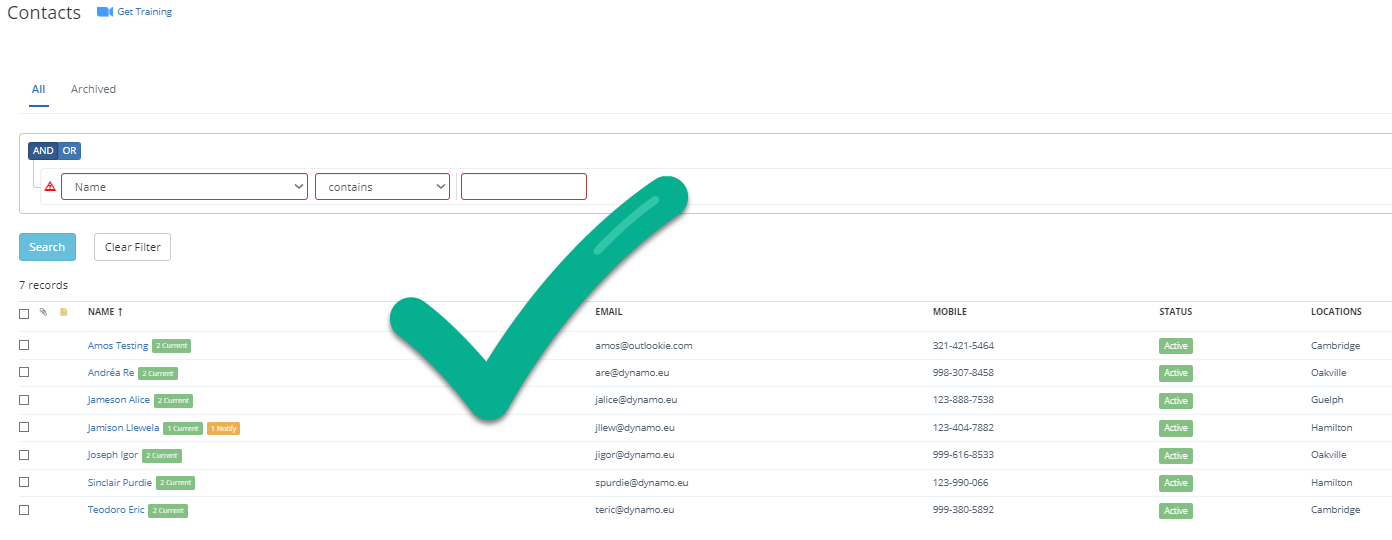Click the 2 Current badge for Amos Testing
Screen dimensions: 1392x540
tap(171, 346)
